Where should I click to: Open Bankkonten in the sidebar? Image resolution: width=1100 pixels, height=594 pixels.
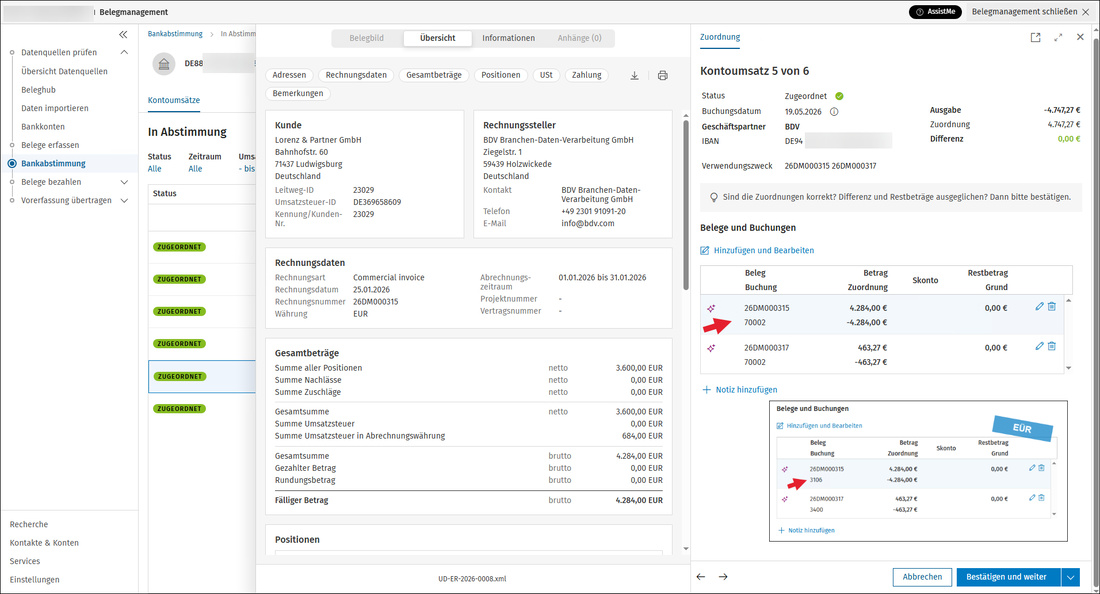tap(43, 127)
